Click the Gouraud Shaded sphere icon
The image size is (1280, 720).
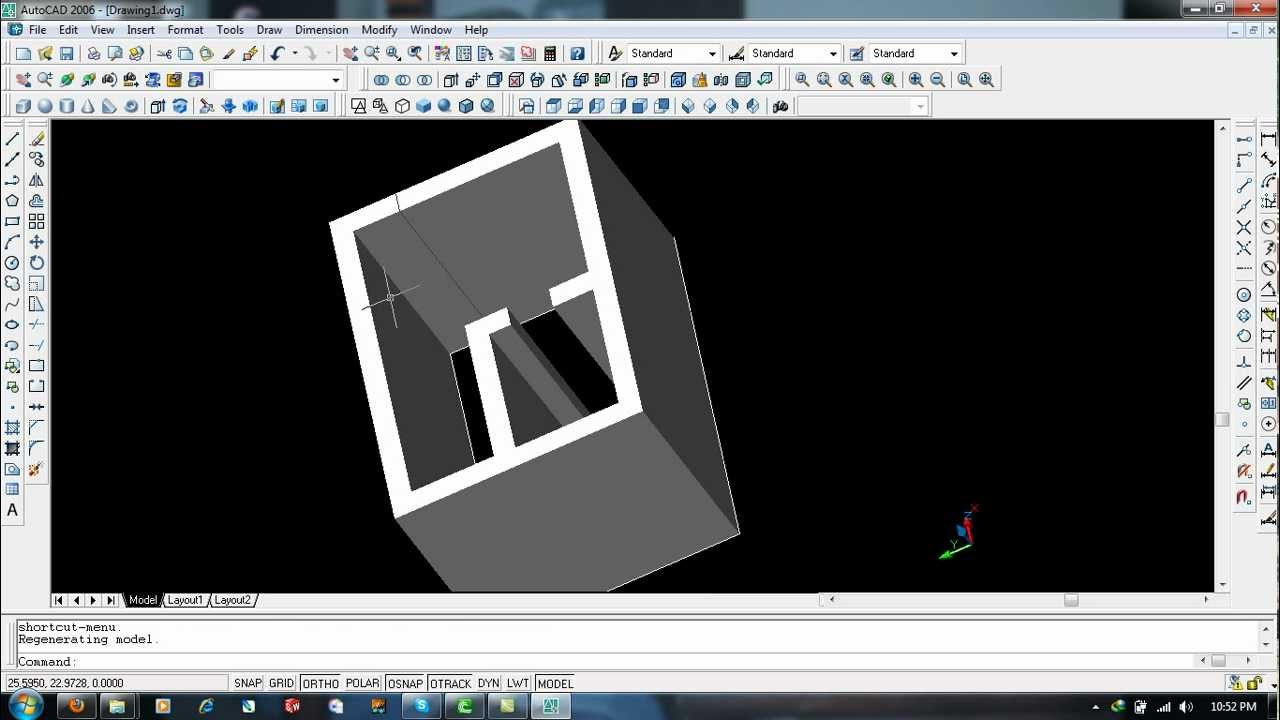445,106
